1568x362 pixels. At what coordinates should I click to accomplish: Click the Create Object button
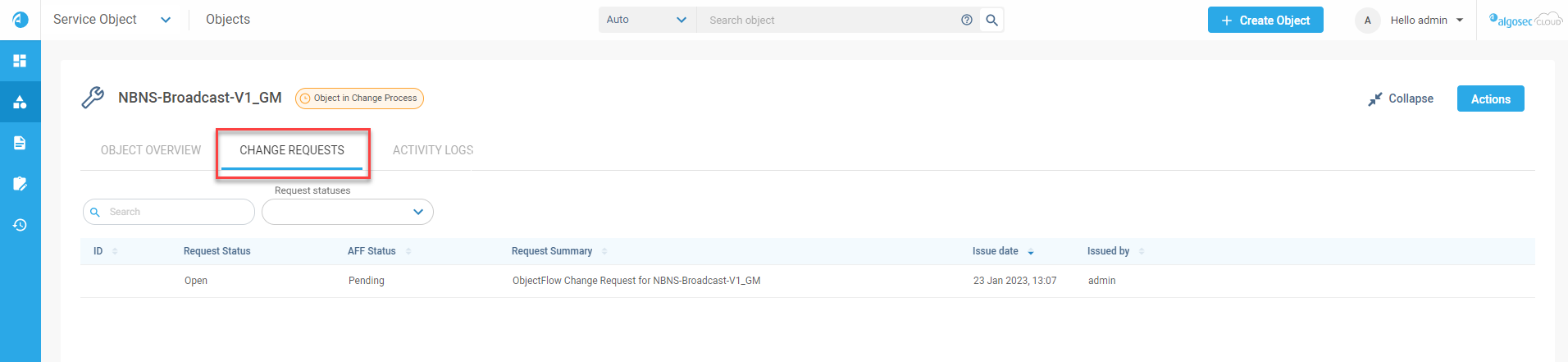tap(1265, 21)
